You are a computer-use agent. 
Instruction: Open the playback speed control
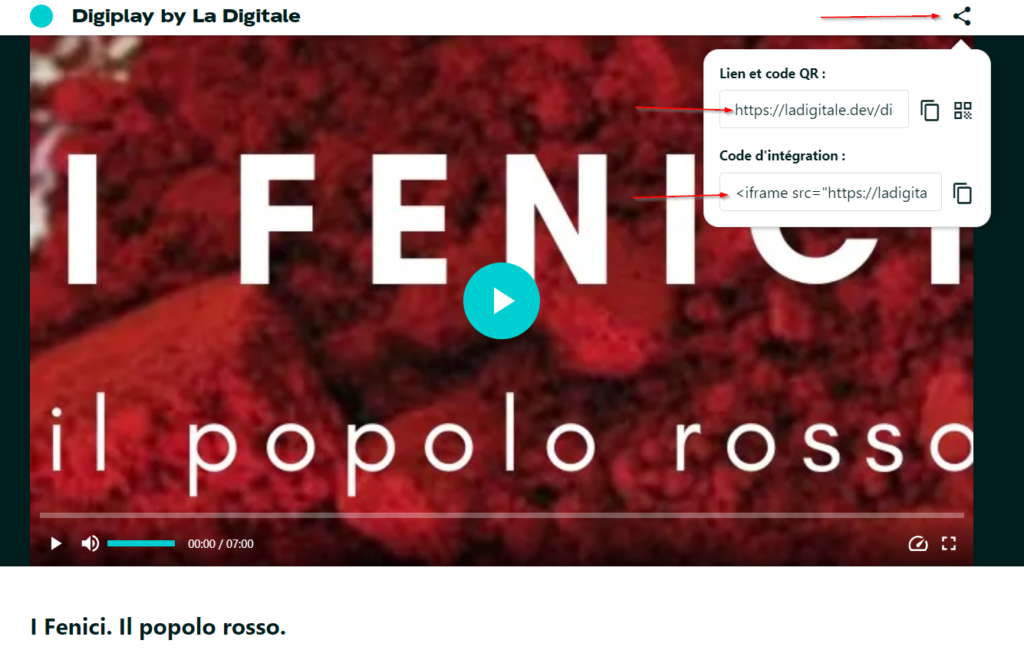(x=918, y=543)
